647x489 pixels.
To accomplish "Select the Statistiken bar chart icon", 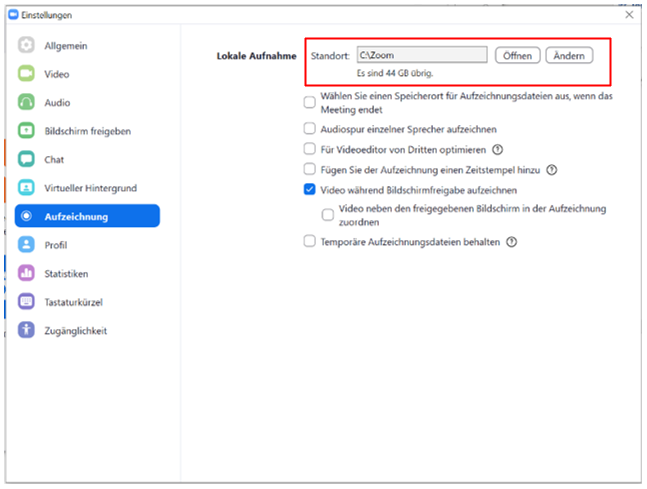I will 26,273.
